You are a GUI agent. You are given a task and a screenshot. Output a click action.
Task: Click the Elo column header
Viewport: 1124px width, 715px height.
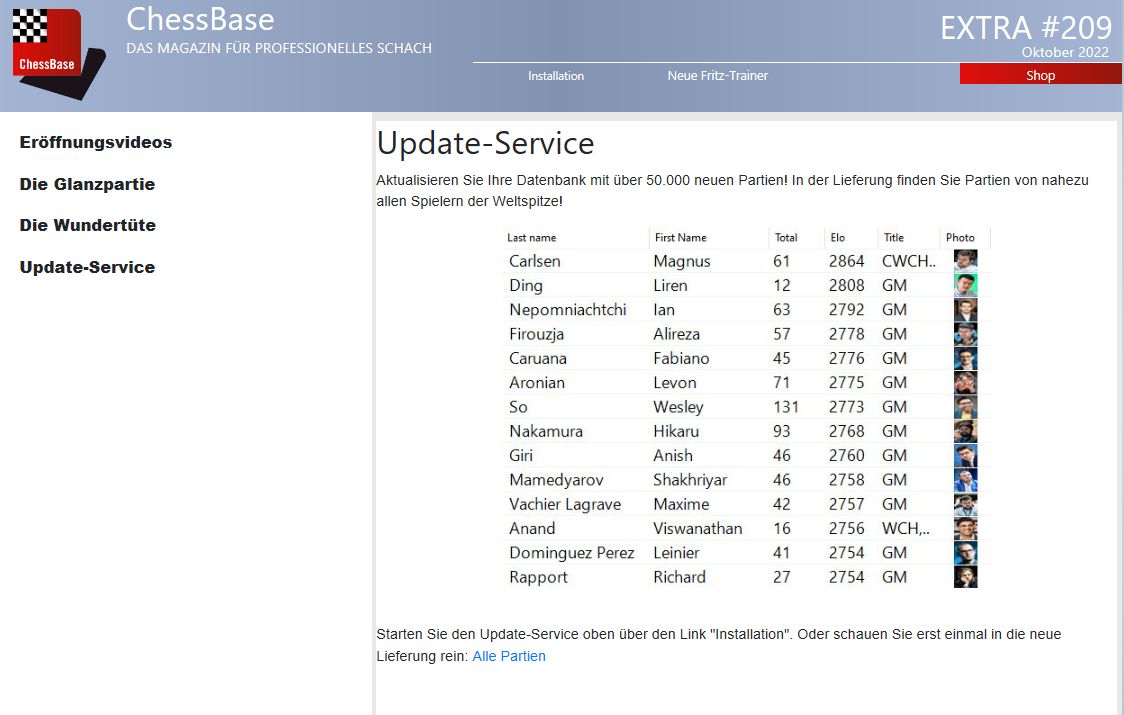click(x=837, y=238)
